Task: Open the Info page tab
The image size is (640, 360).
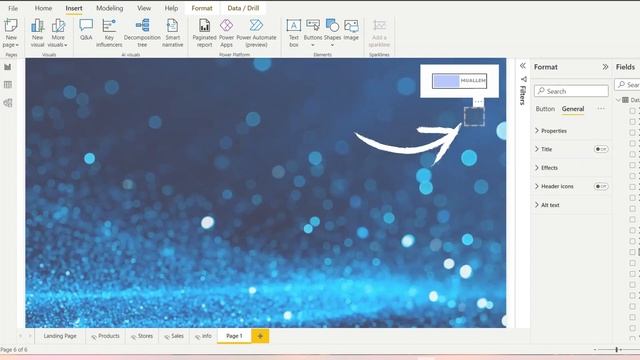Action: tap(203, 336)
